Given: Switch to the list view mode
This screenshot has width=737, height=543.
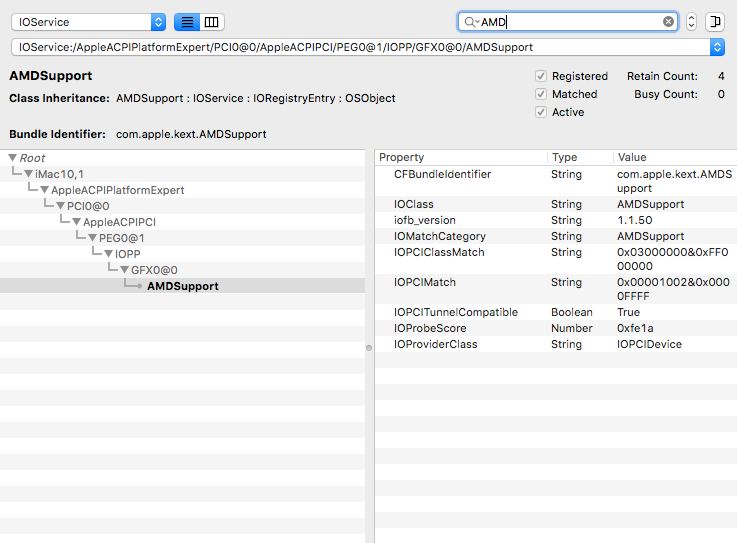Looking at the screenshot, I should coord(187,22).
